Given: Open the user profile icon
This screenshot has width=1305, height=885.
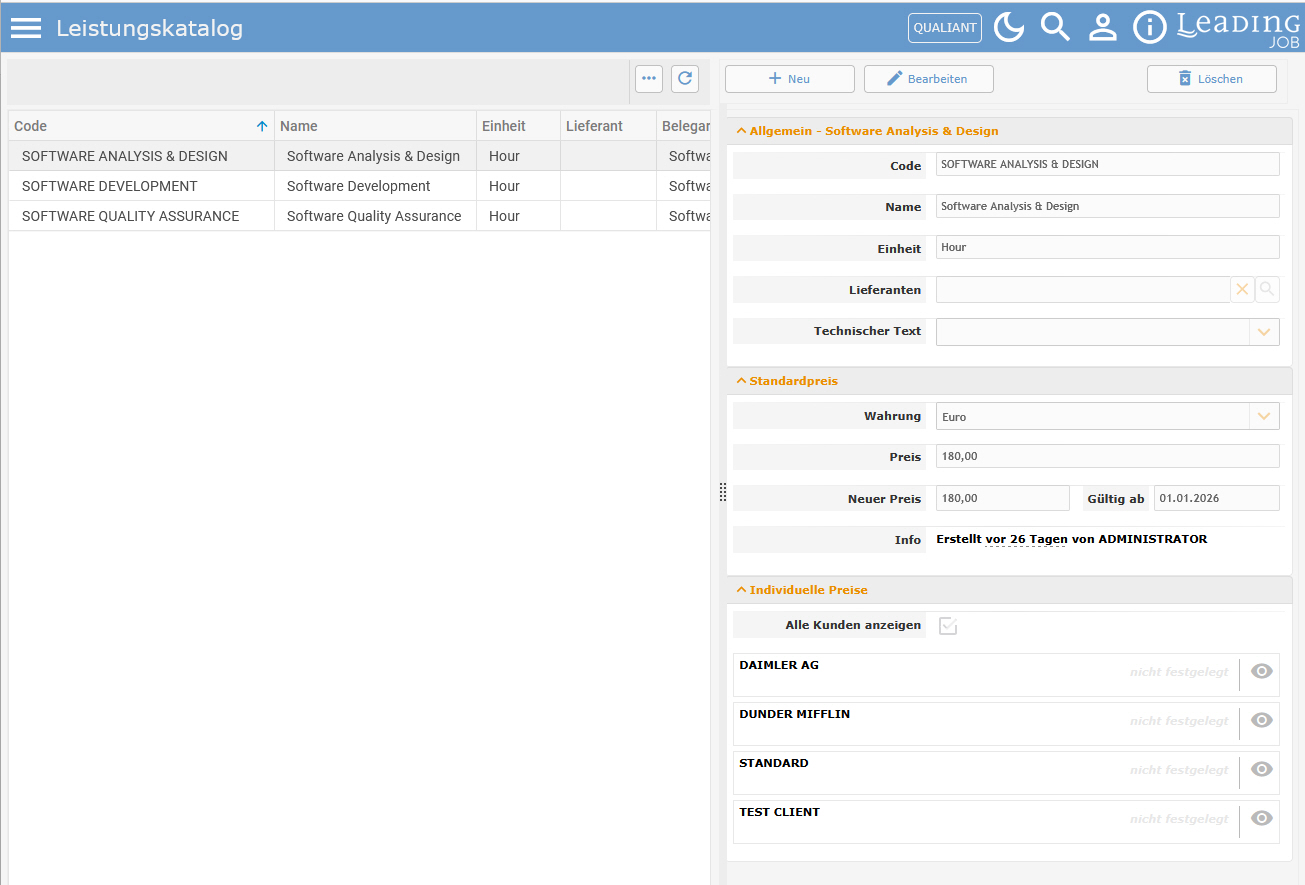Looking at the screenshot, I should pos(1102,28).
